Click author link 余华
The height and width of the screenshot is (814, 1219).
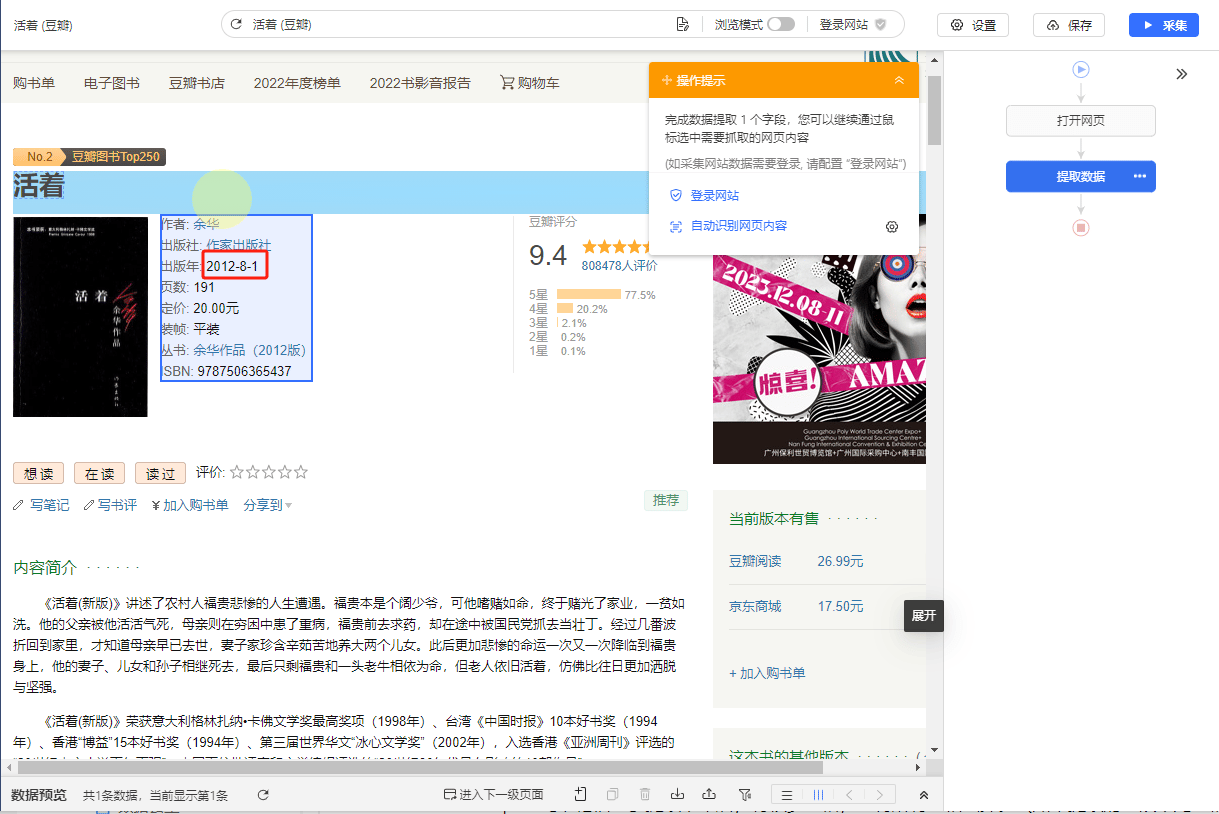coord(206,224)
